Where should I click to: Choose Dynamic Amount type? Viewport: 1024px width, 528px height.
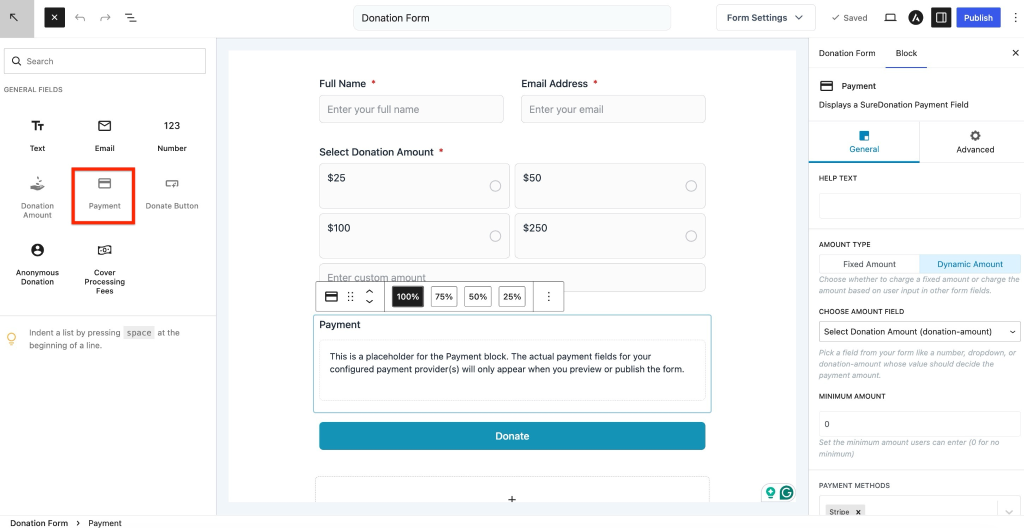pos(970,264)
